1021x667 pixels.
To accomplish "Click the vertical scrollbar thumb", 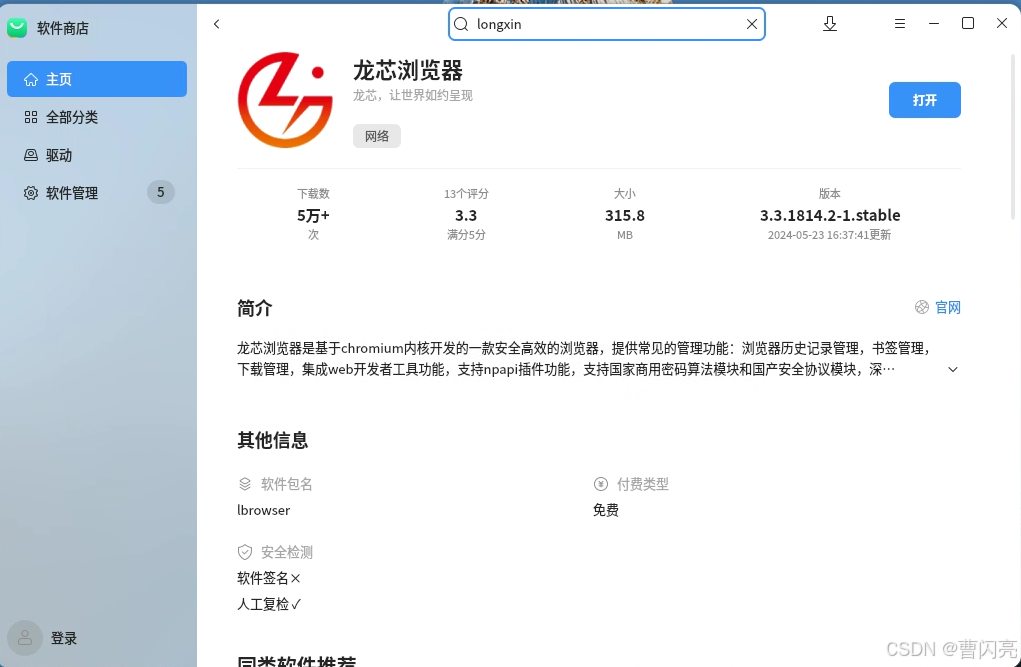I will (x=1013, y=137).
